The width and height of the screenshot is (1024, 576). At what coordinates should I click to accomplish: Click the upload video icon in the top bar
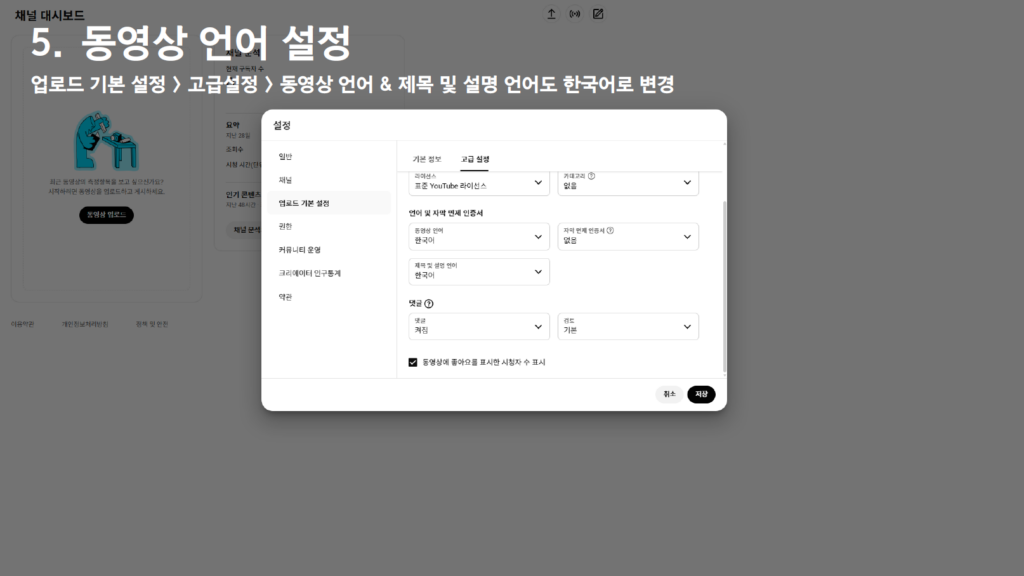pyautogui.click(x=551, y=14)
